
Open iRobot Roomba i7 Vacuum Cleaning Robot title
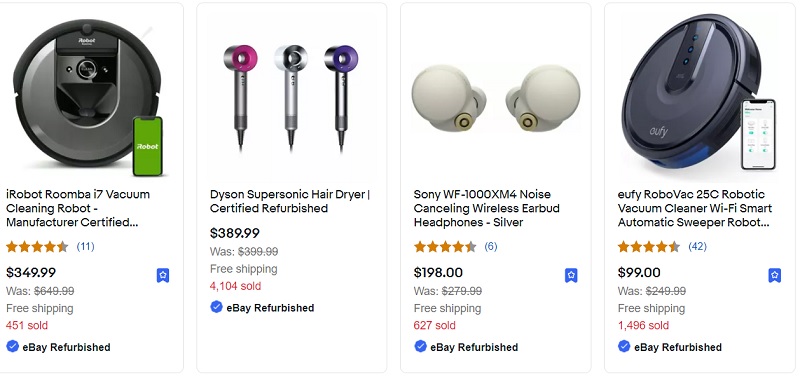[x=78, y=208]
